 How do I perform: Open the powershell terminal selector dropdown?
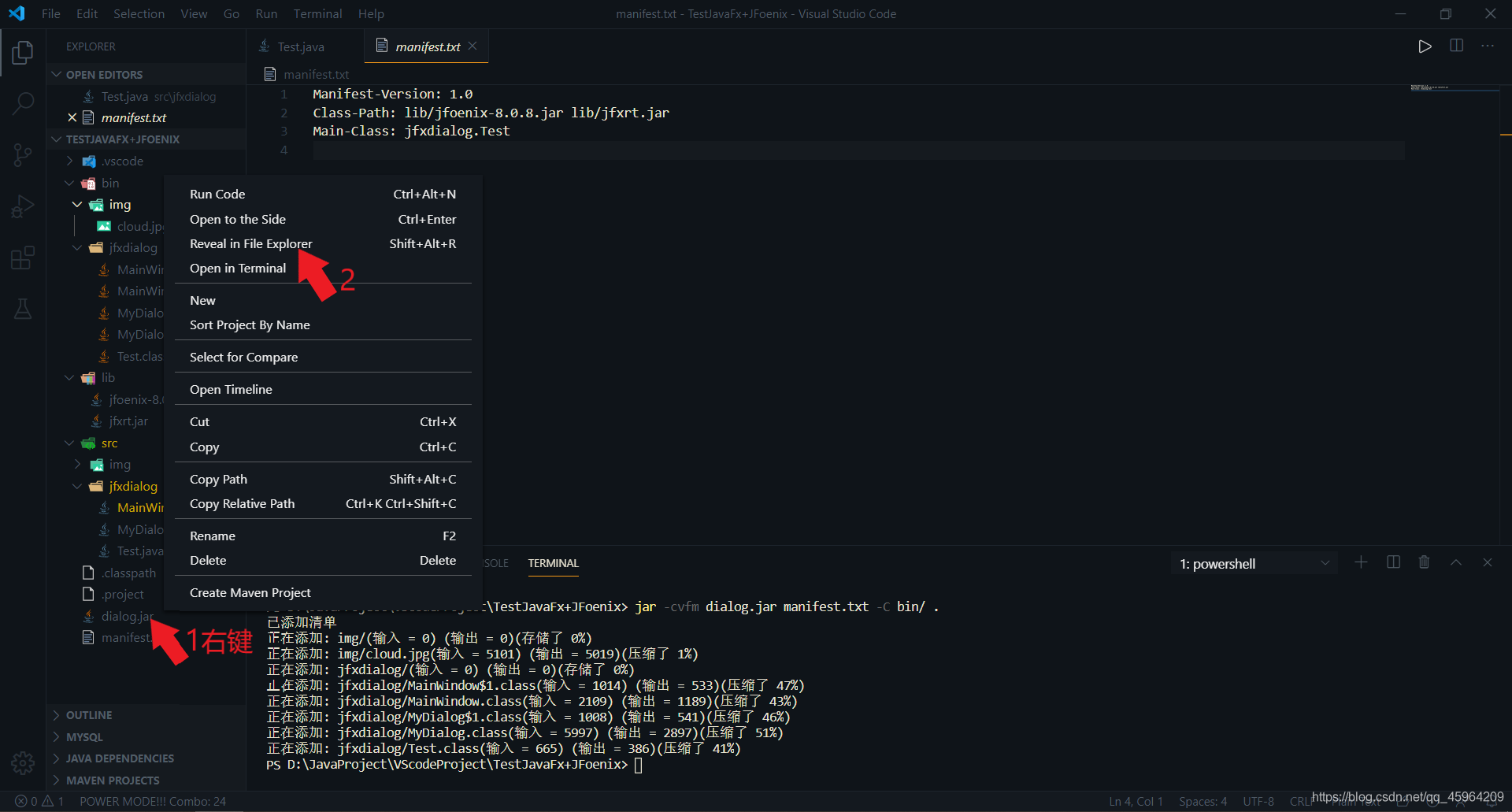coord(1254,563)
